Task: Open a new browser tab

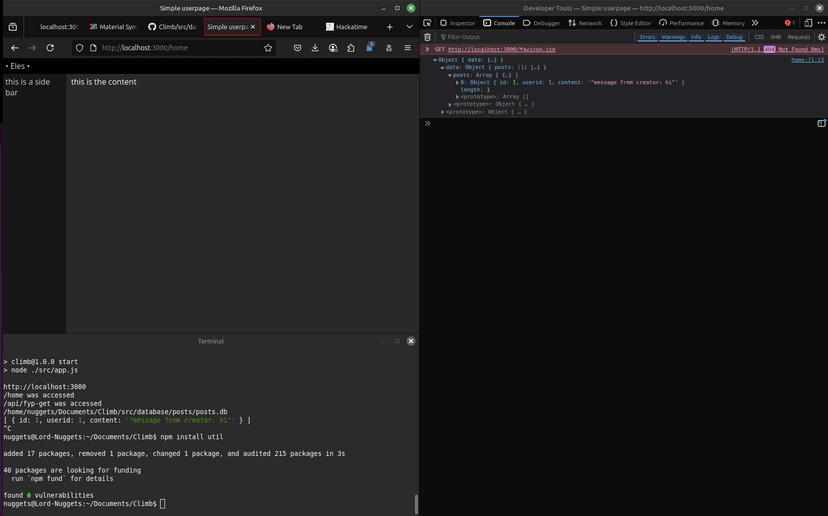Action: [390, 27]
